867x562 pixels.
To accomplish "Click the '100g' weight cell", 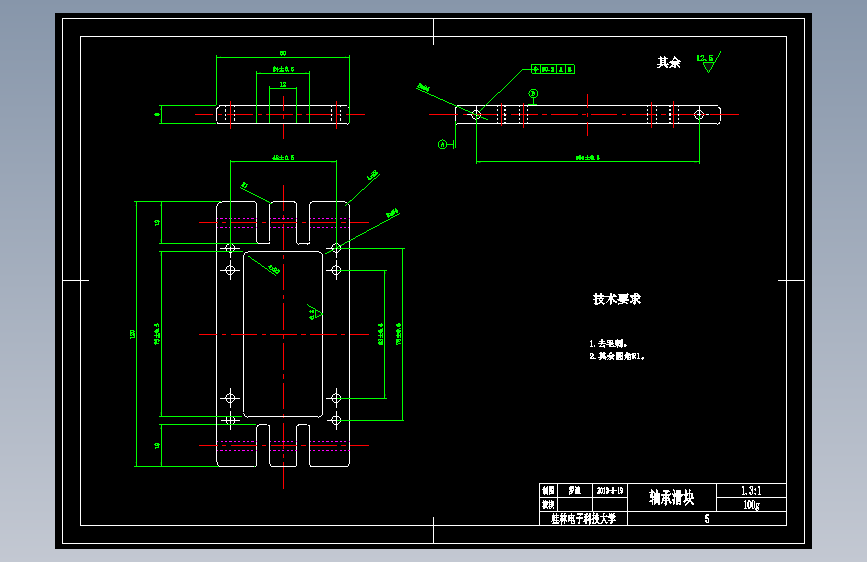I will click(x=751, y=504).
